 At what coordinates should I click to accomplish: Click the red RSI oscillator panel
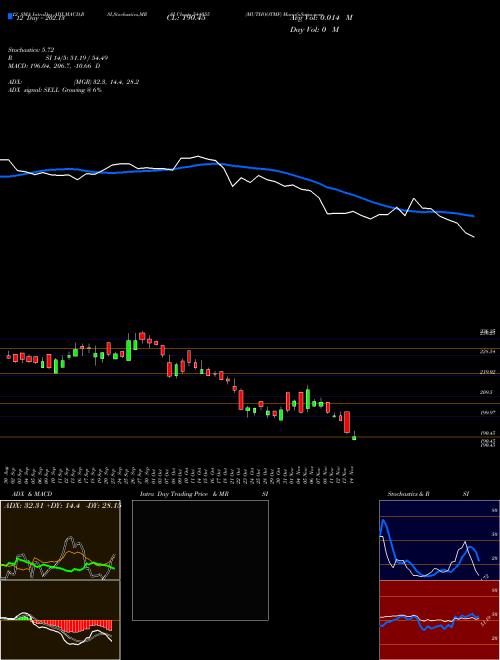(439, 620)
